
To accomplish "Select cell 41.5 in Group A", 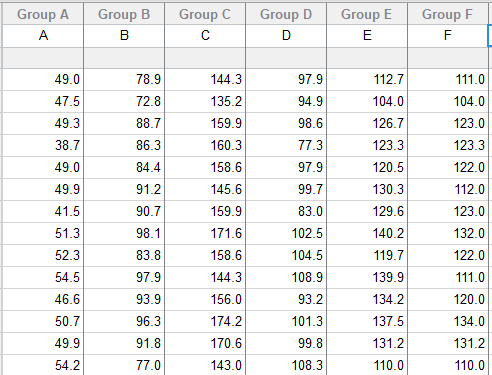I will 43,211.
